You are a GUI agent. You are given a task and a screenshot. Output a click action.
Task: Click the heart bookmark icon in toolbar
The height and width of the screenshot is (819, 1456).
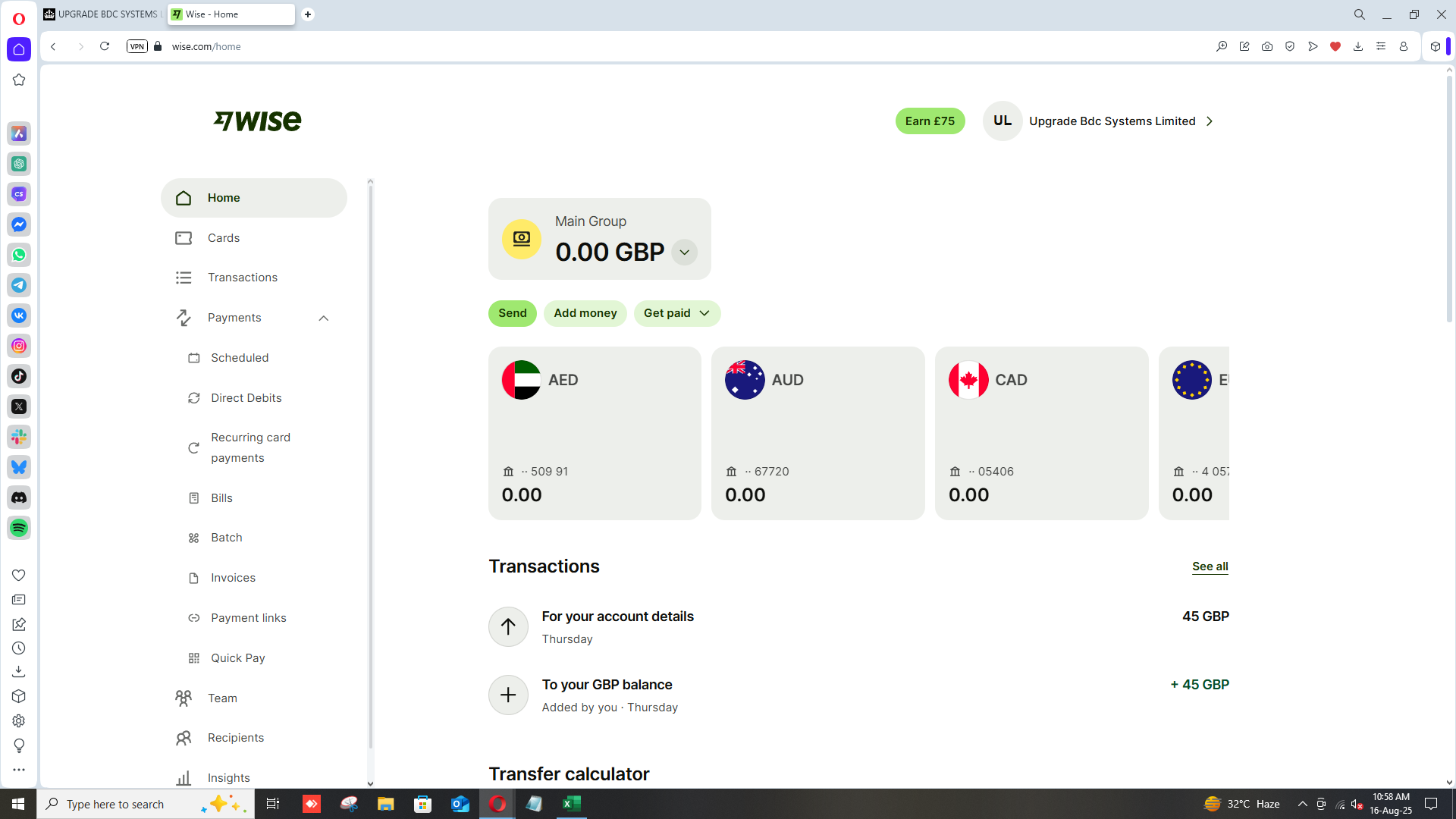coord(1335,46)
